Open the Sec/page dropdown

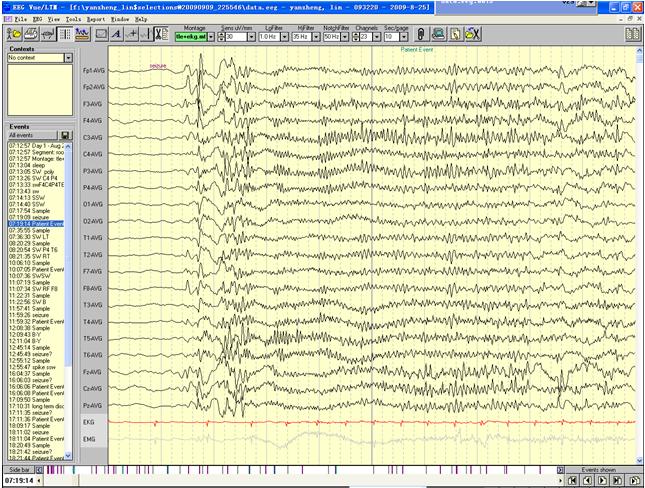coord(404,37)
